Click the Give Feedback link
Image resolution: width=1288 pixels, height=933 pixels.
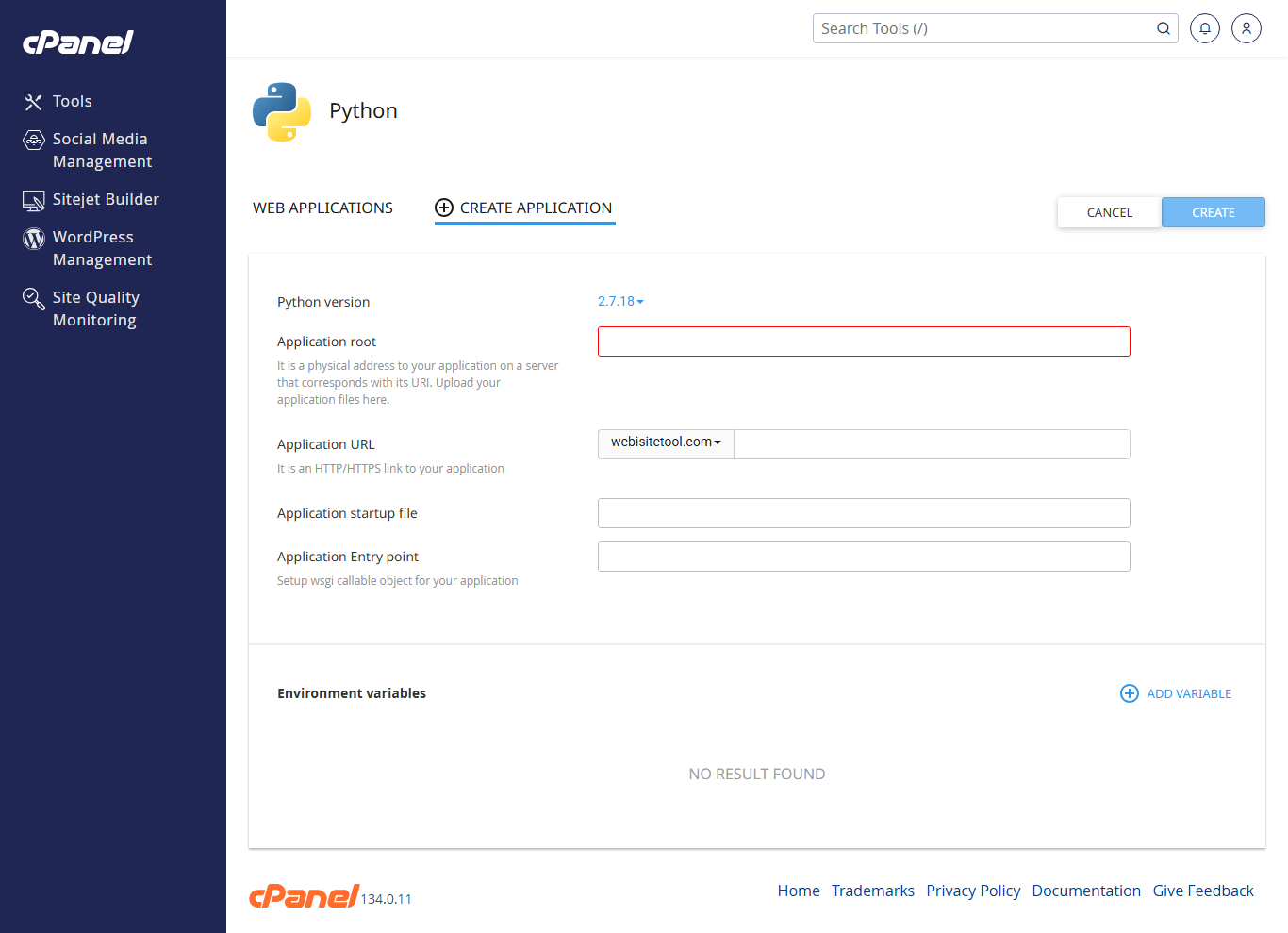click(1203, 891)
